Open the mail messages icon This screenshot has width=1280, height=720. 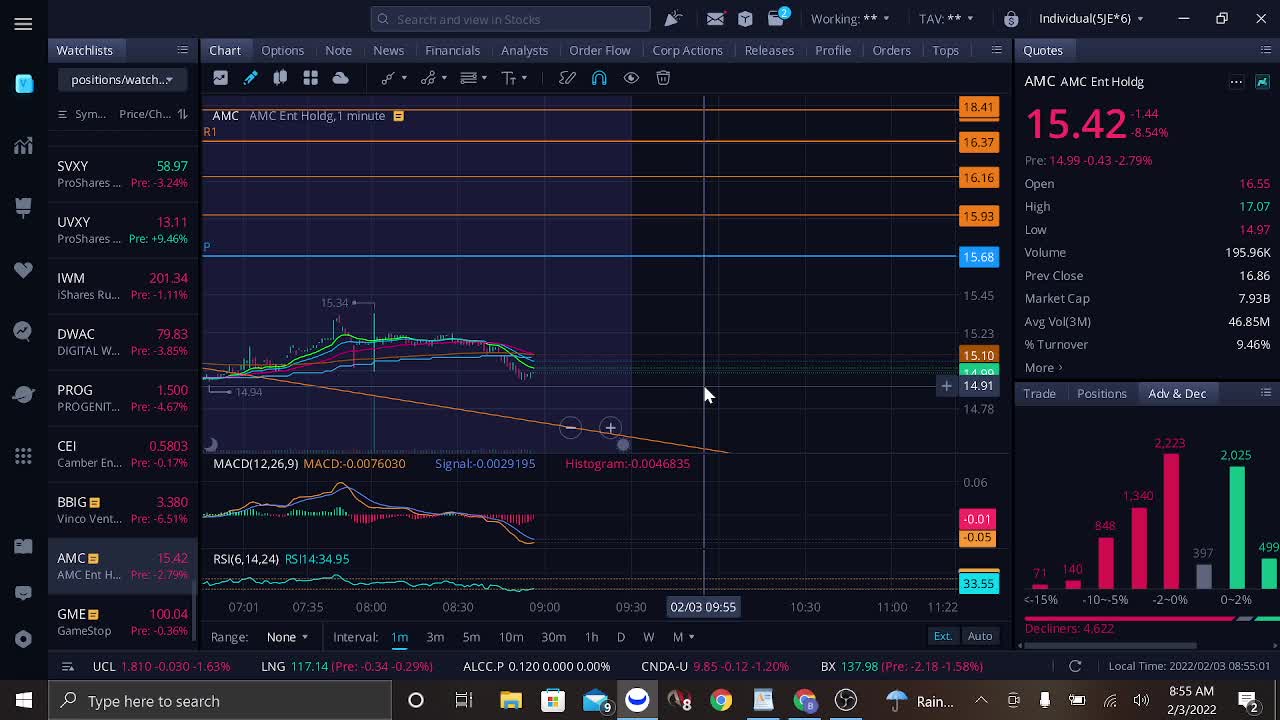point(715,19)
